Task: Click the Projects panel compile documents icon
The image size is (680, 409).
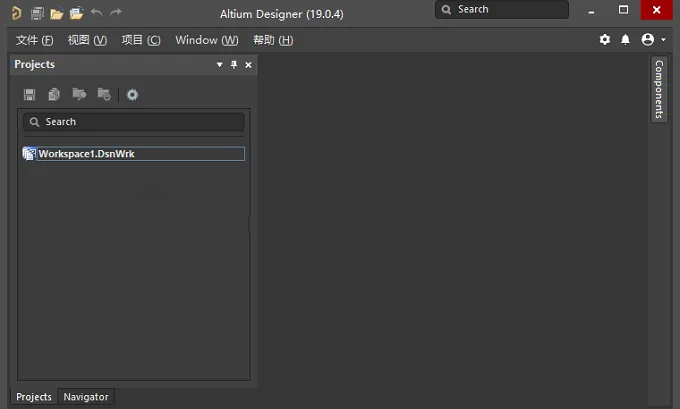Action: point(54,94)
